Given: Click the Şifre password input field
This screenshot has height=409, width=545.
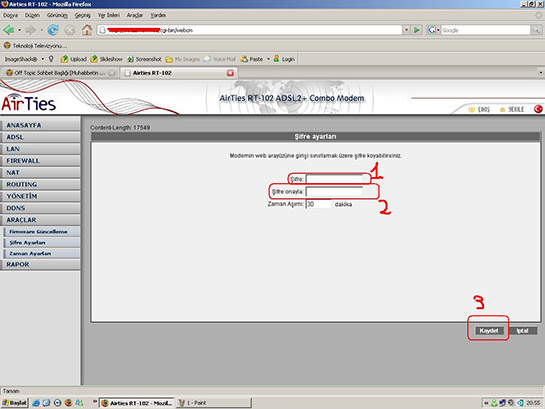Looking at the screenshot, I should pos(334,179).
